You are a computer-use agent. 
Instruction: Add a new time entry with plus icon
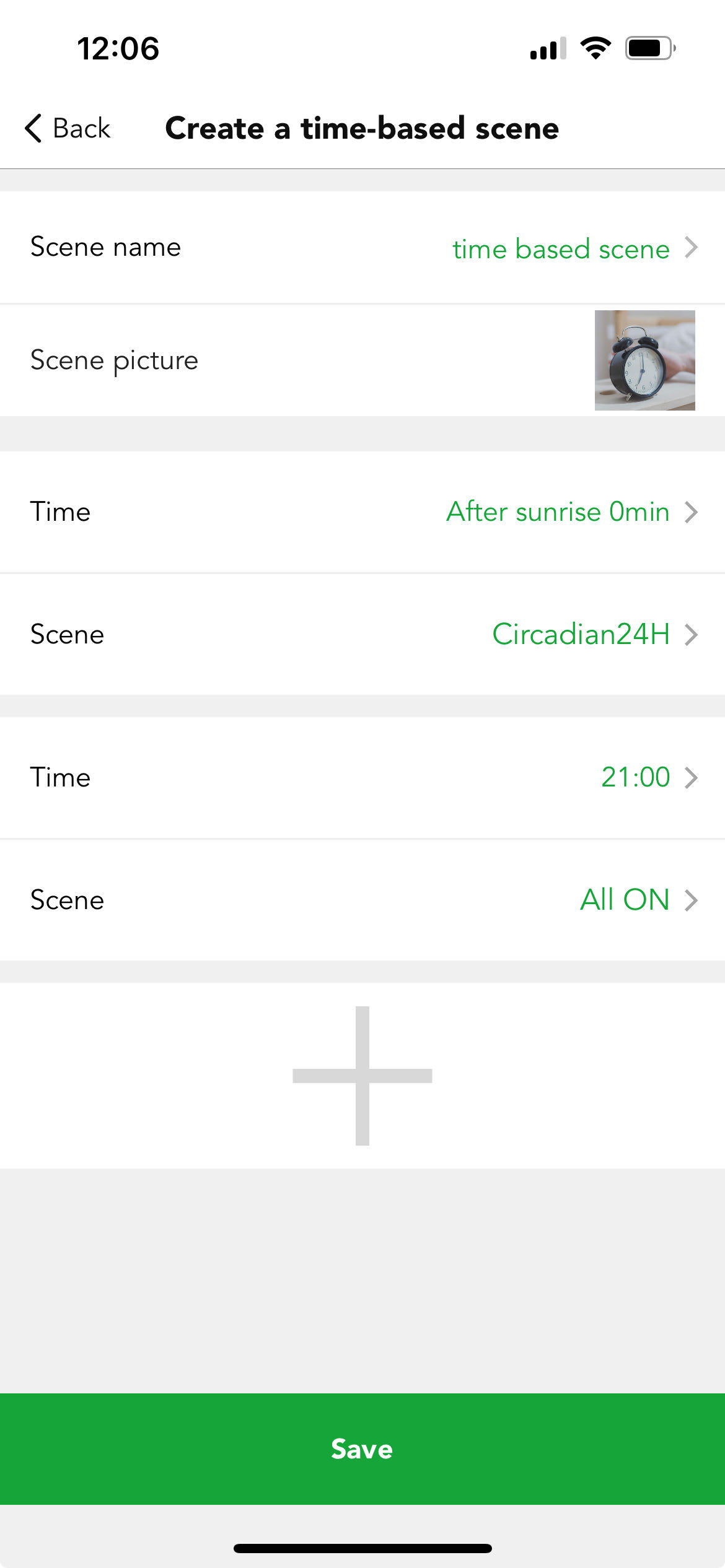362,1076
